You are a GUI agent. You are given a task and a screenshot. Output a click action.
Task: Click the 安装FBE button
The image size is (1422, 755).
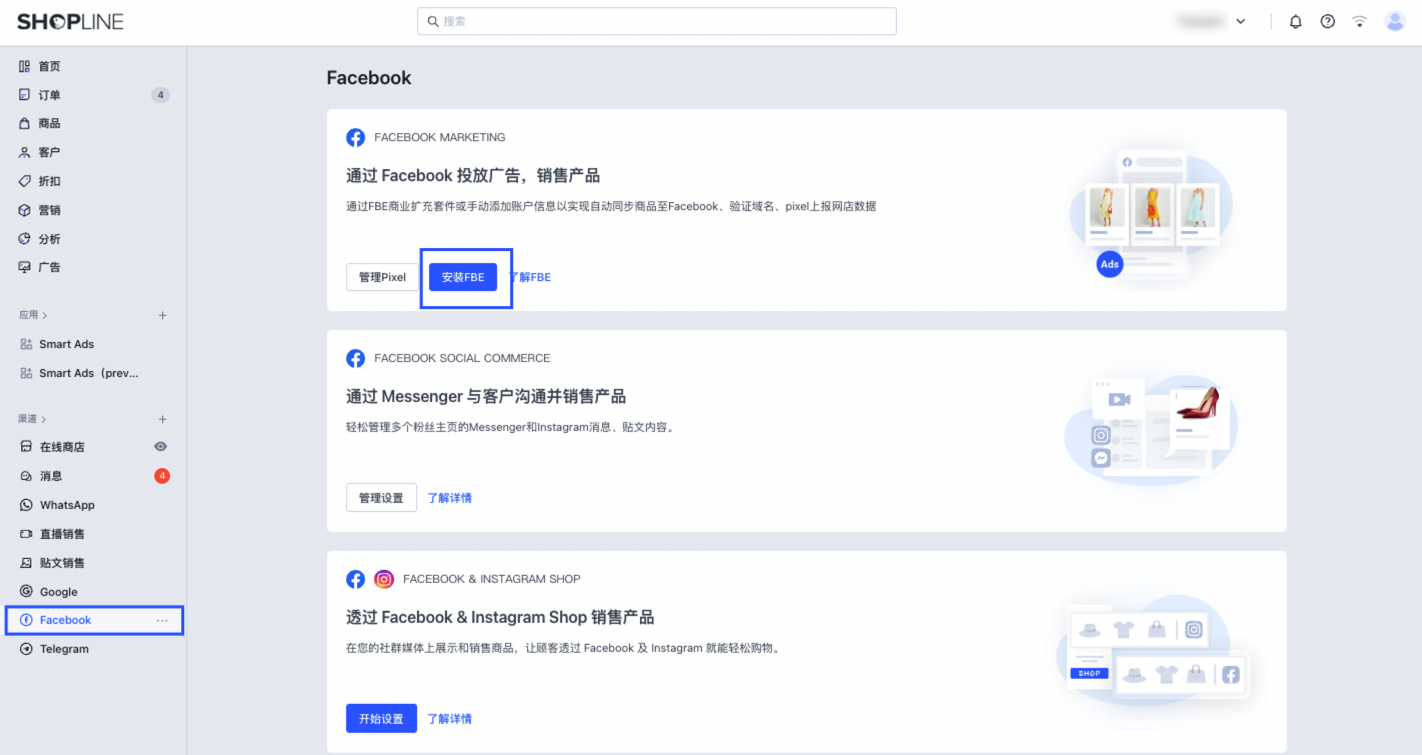[463, 277]
